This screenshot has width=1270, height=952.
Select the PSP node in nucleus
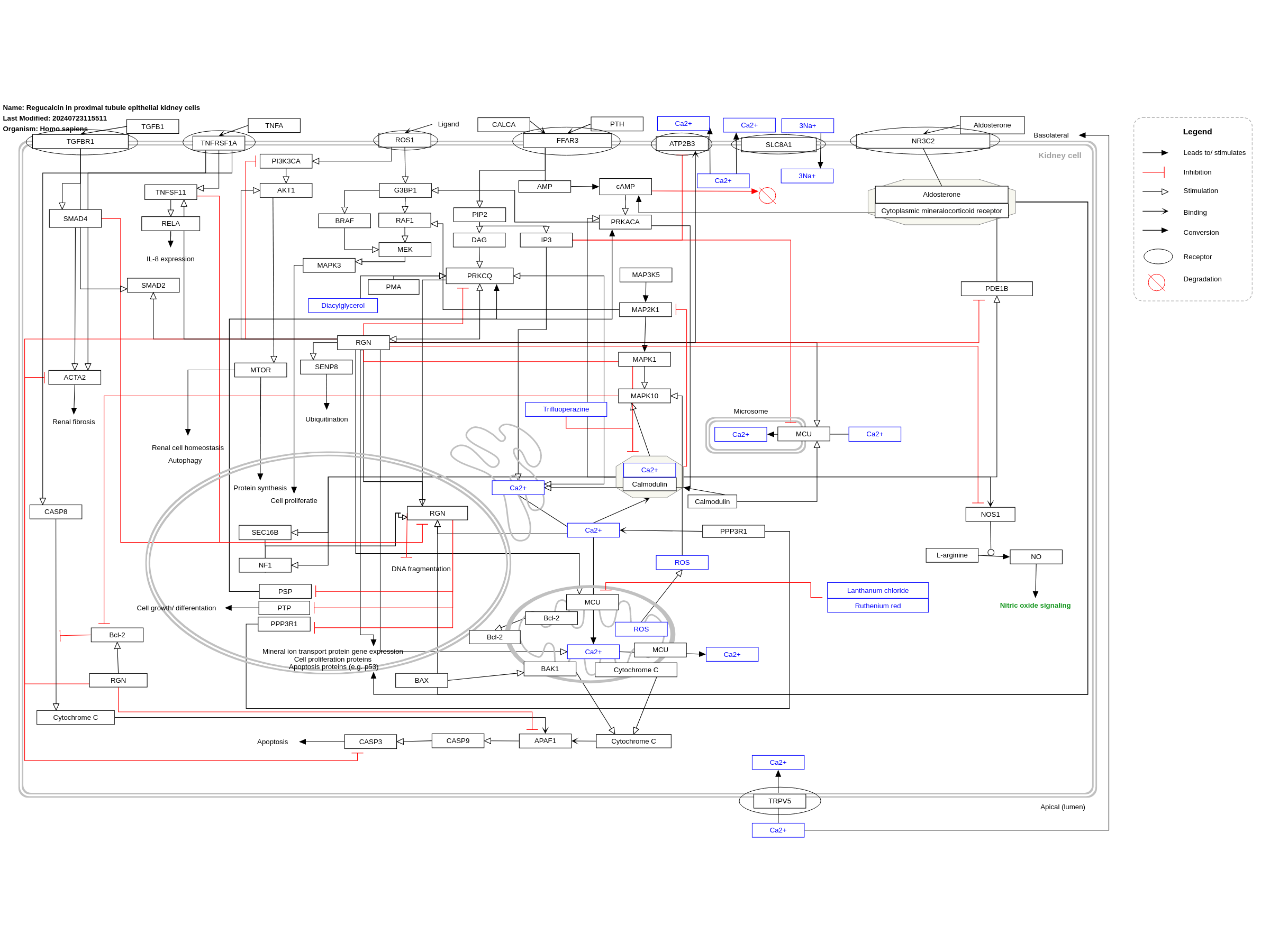(286, 592)
